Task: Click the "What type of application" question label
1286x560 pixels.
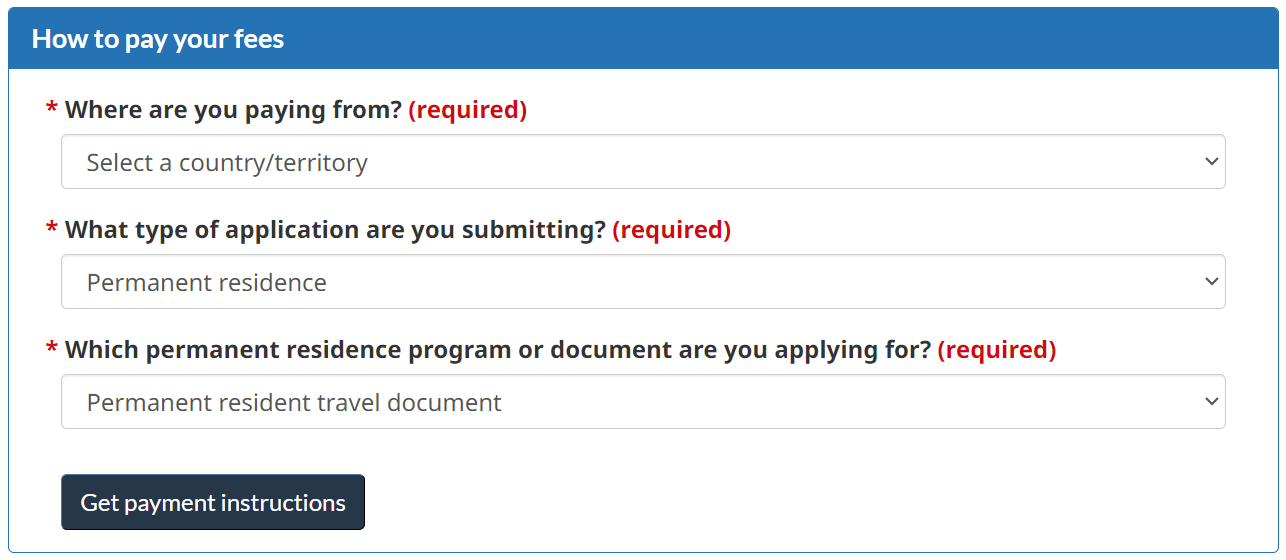Action: coord(335,230)
